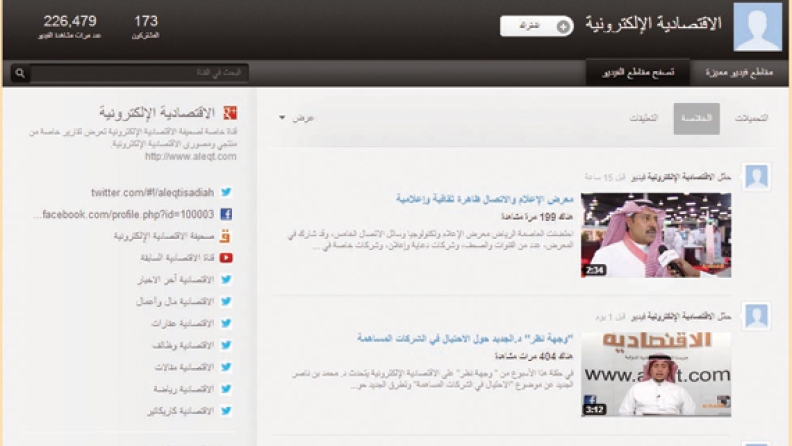Click the red YouTube icon in sidebar
Viewport: 792px width, 446px height.
pyautogui.click(x=226, y=258)
